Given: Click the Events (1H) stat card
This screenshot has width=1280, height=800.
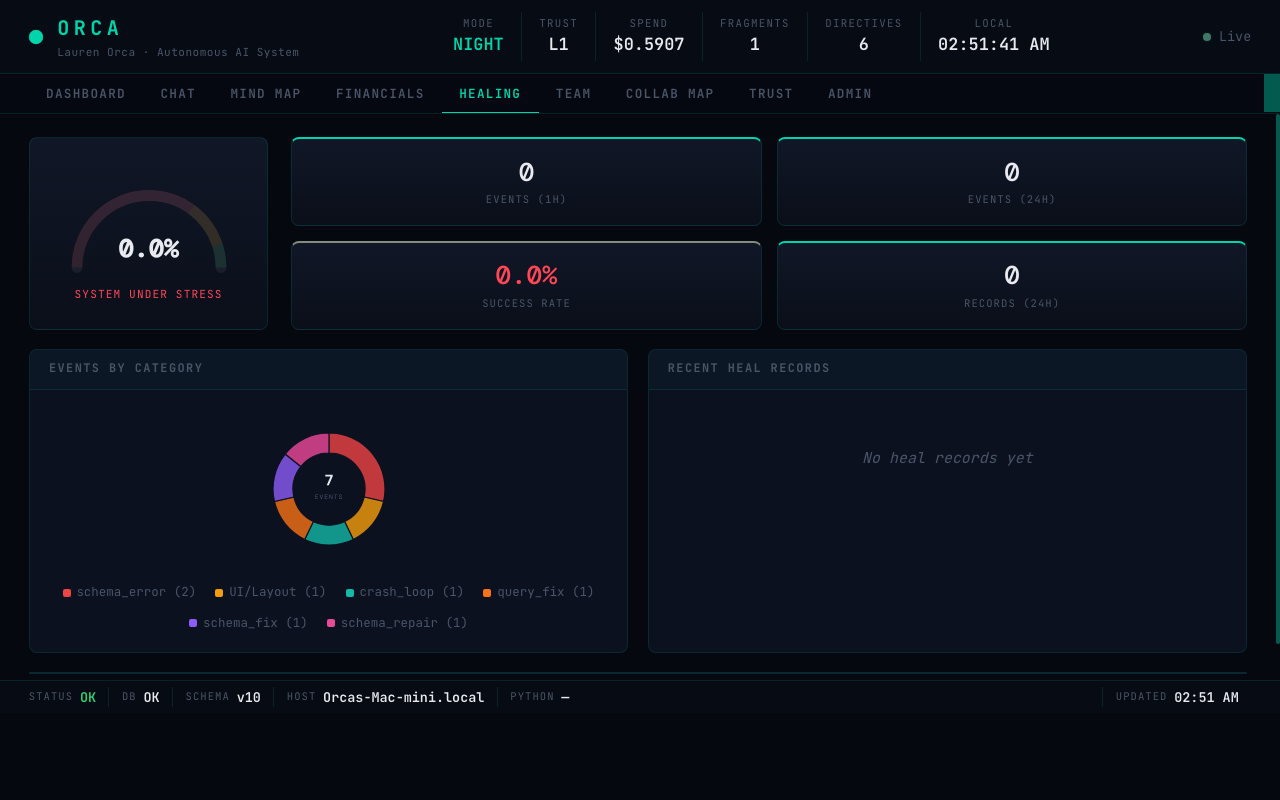Looking at the screenshot, I should click(526, 182).
